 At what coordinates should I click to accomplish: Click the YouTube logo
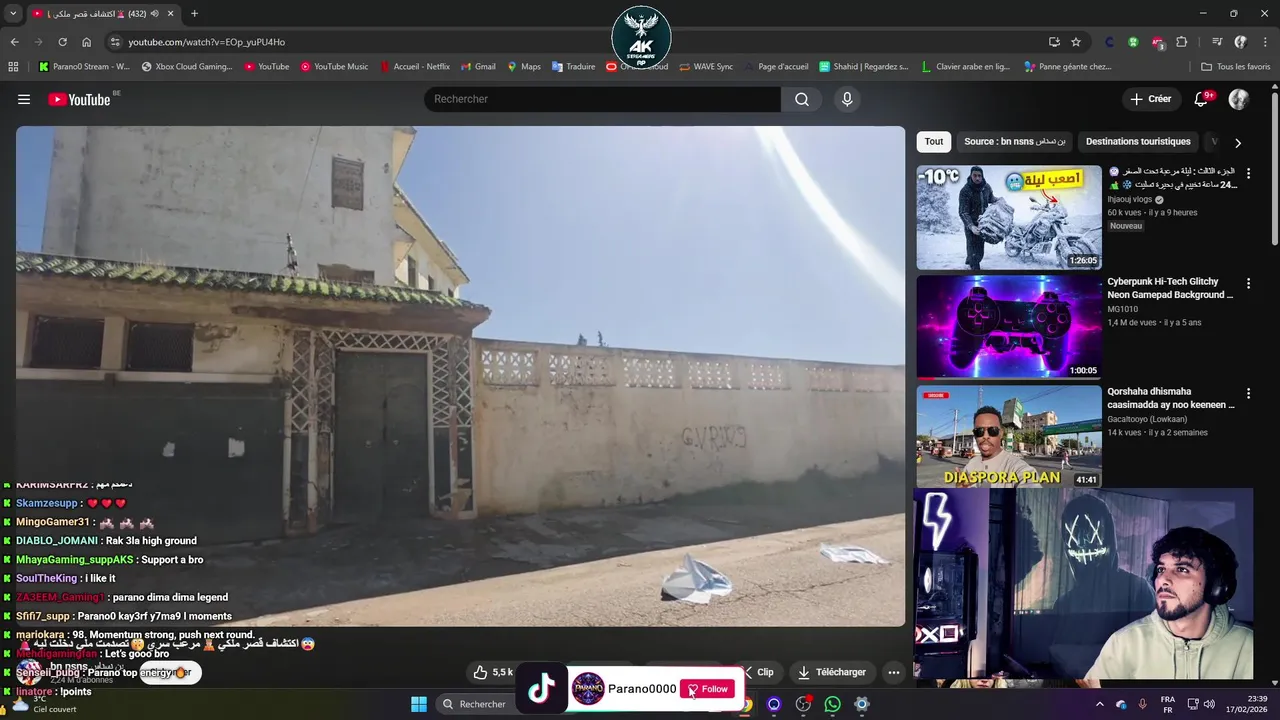(x=79, y=99)
